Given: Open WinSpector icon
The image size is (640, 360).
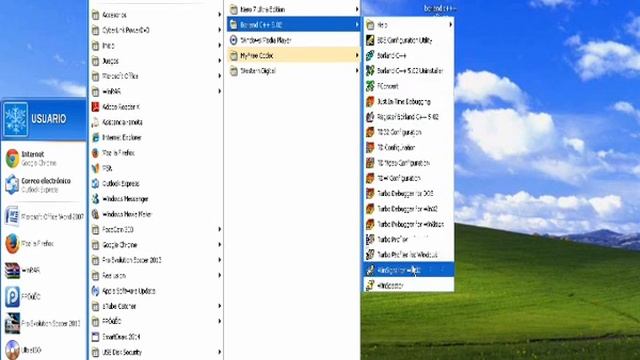Looking at the screenshot, I should 370,285.
